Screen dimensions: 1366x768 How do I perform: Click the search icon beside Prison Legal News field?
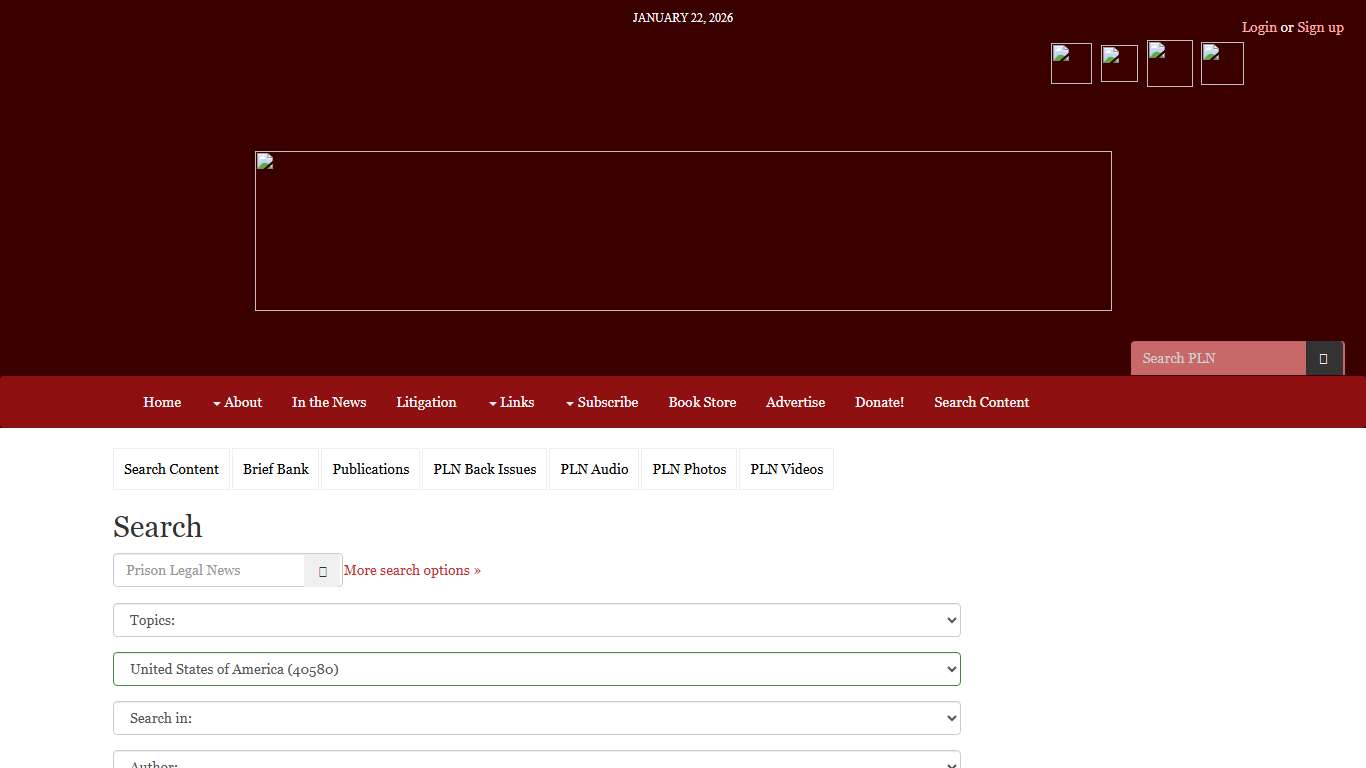pyautogui.click(x=323, y=570)
